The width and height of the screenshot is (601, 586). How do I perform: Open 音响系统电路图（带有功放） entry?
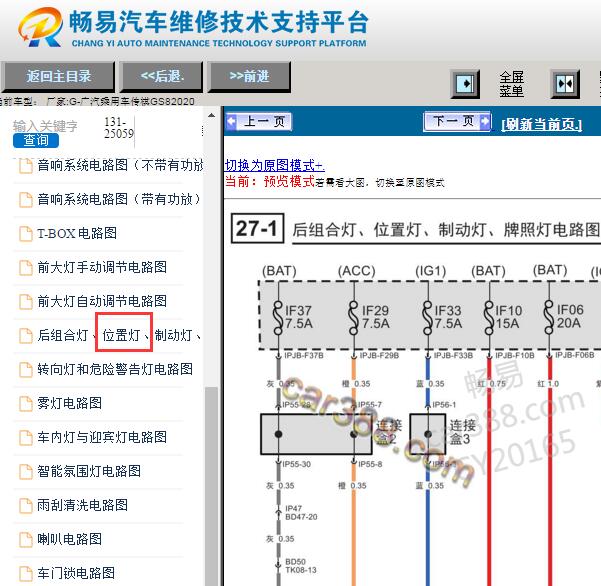pyautogui.click(x=119, y=199)
